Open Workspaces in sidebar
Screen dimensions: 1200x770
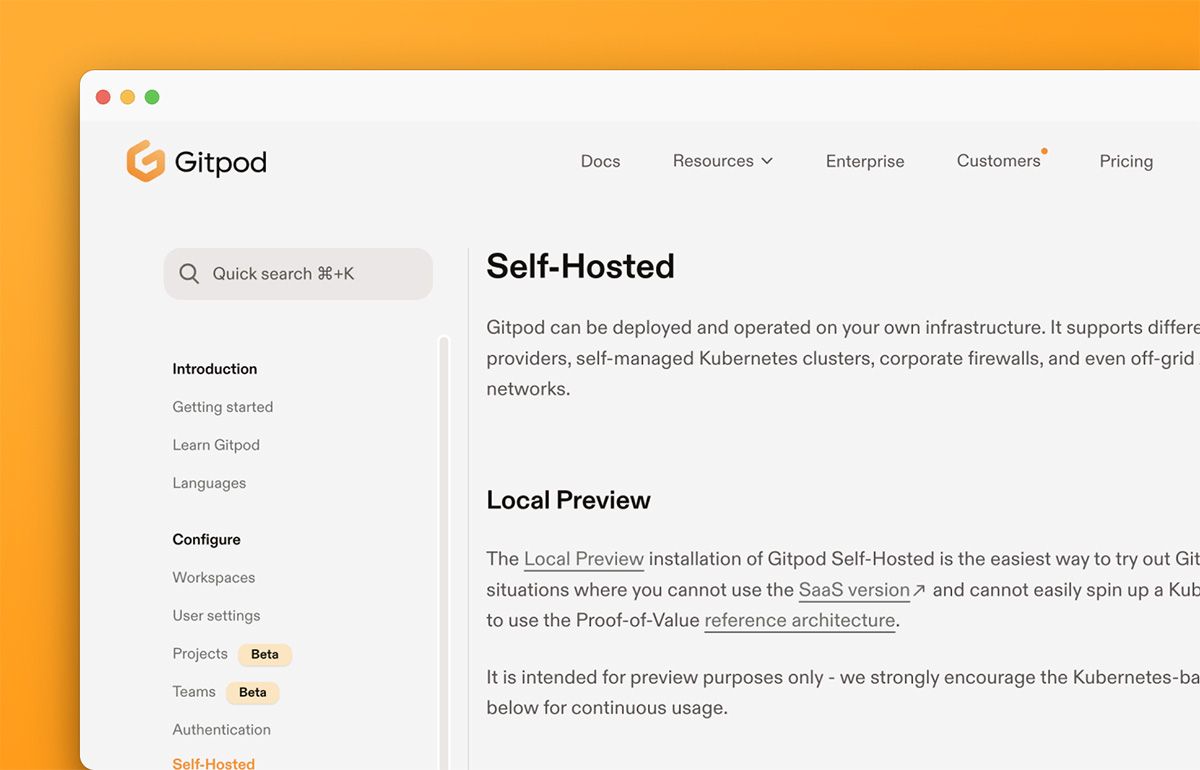214,578
